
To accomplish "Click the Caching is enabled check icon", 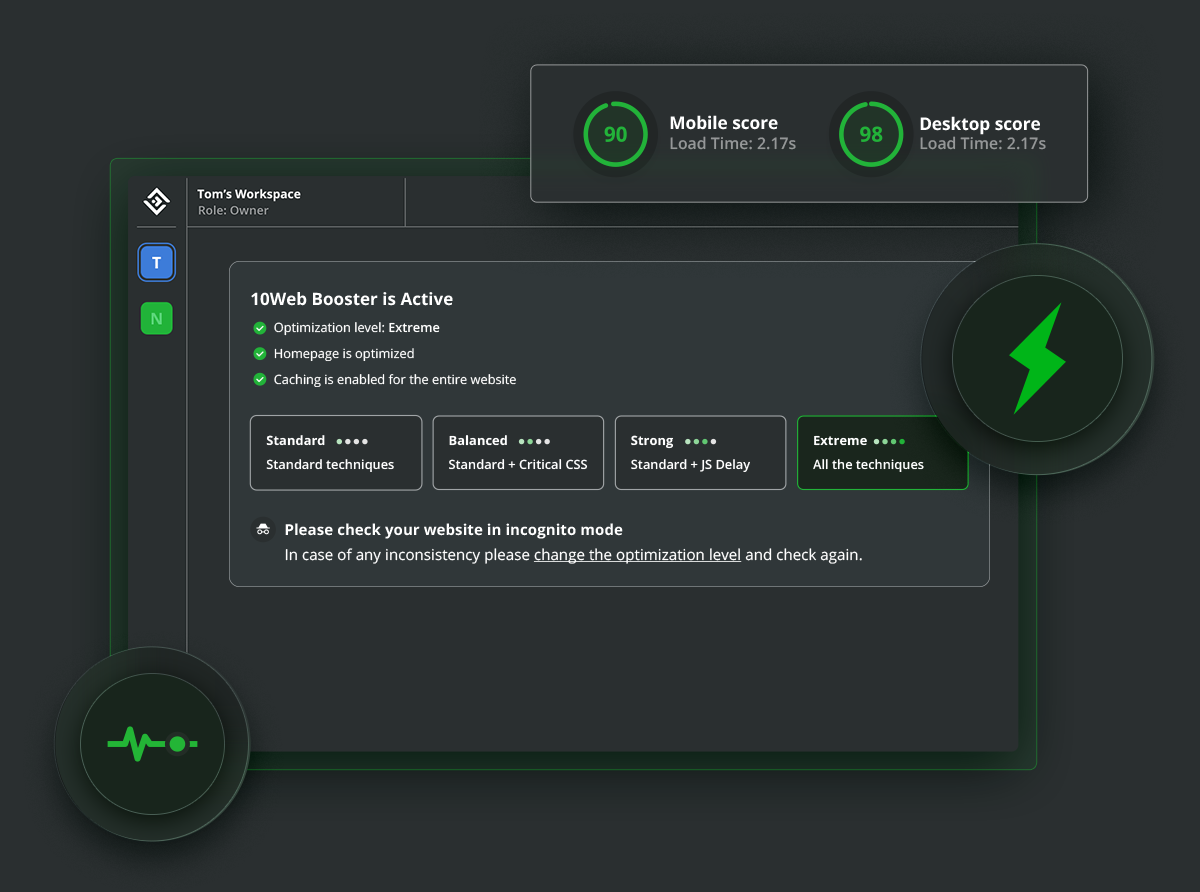I will [260, 380].
